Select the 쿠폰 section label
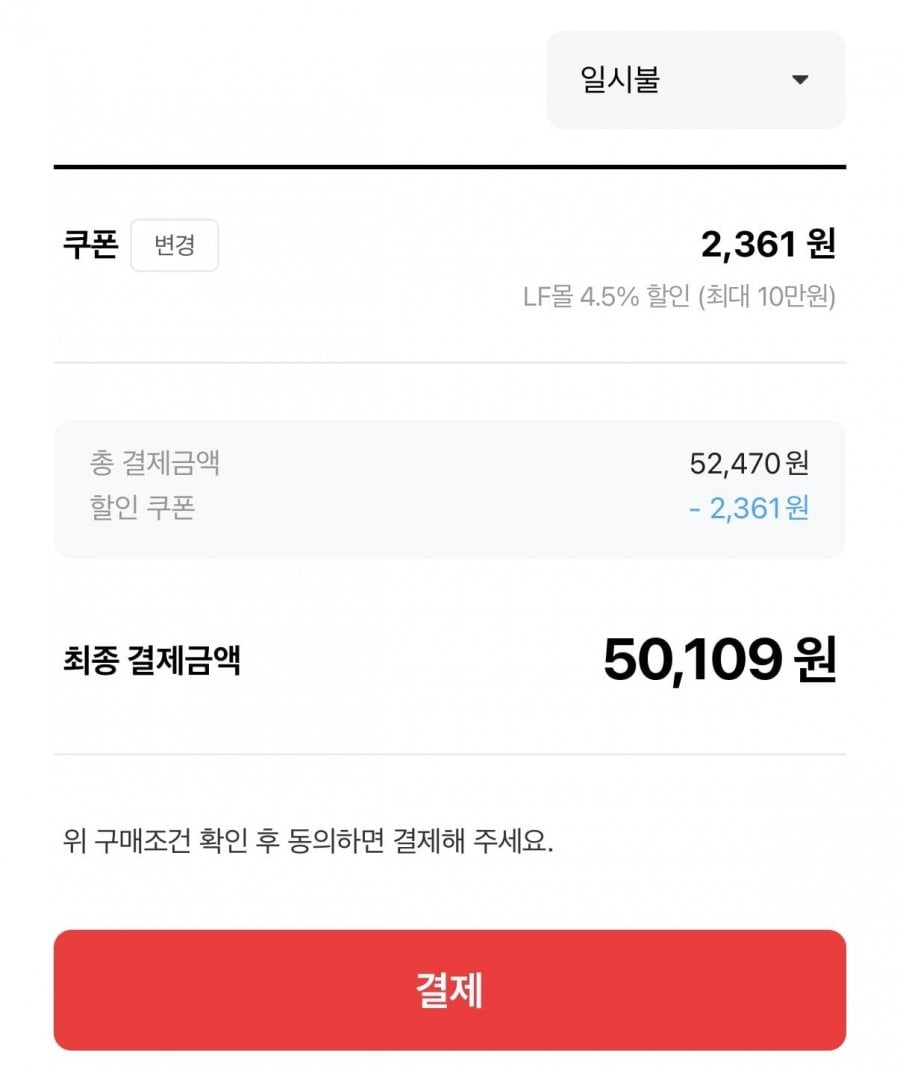Image resolution: width=900 pixels, height=1070 pixels. click(90, 244)
